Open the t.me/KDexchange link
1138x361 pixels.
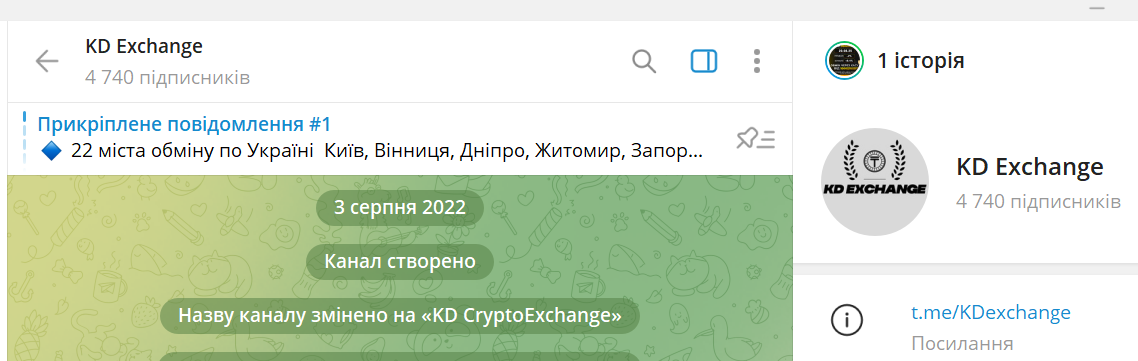[x=991, y=312]
